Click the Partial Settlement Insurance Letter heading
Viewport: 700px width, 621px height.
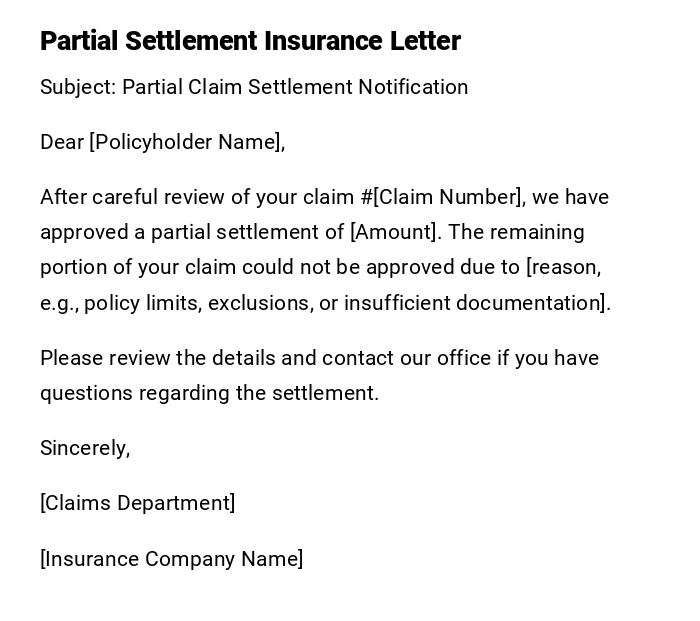point(250,41)
